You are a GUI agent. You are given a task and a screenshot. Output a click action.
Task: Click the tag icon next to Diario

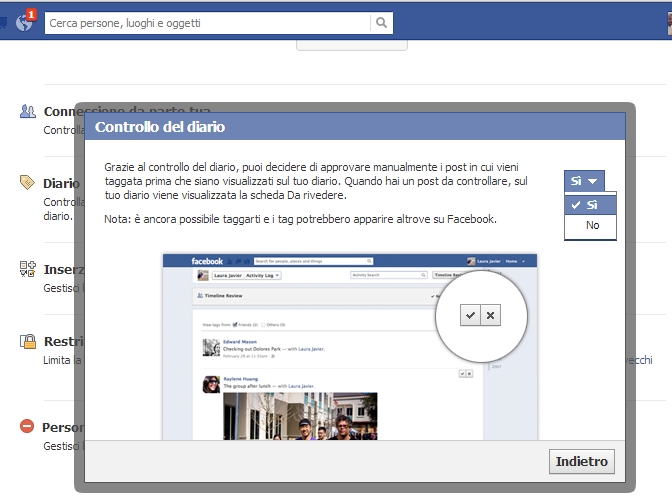click(28, 183)
